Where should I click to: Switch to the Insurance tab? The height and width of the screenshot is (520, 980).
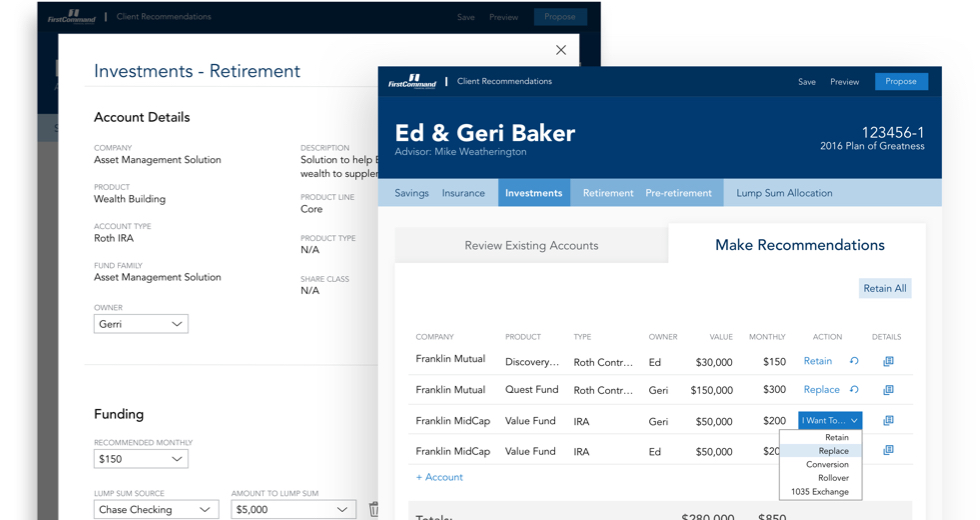[x=463, y=193]
